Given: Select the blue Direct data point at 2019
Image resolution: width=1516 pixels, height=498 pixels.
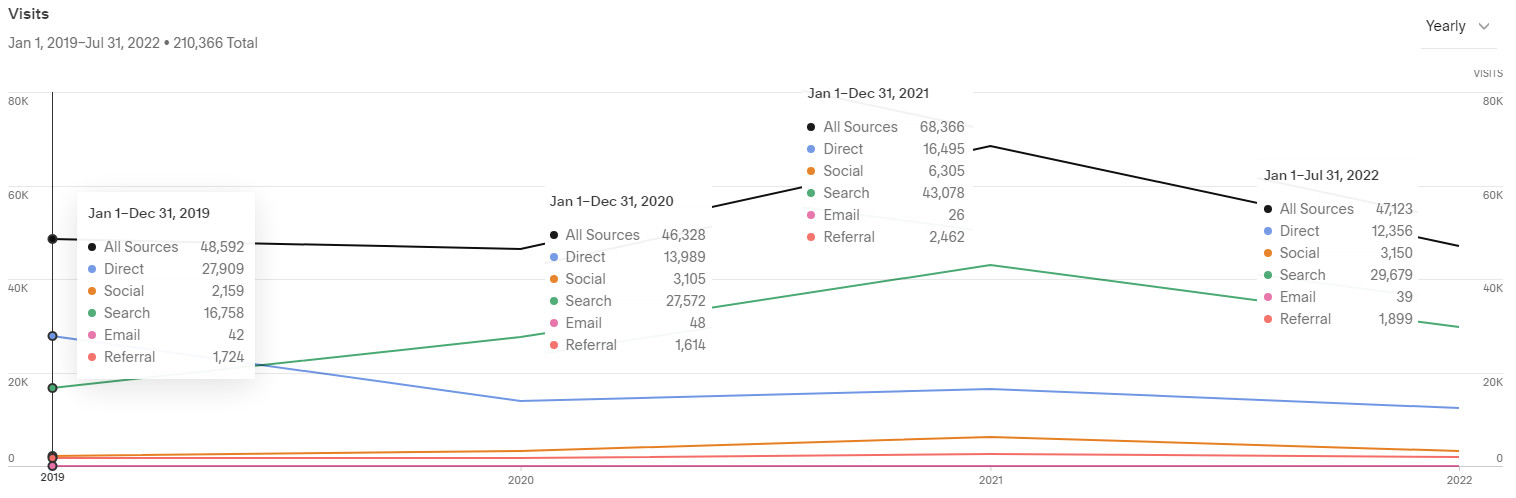Looking at the screenshot, I should pyautogui.click(x=52, y=336).
